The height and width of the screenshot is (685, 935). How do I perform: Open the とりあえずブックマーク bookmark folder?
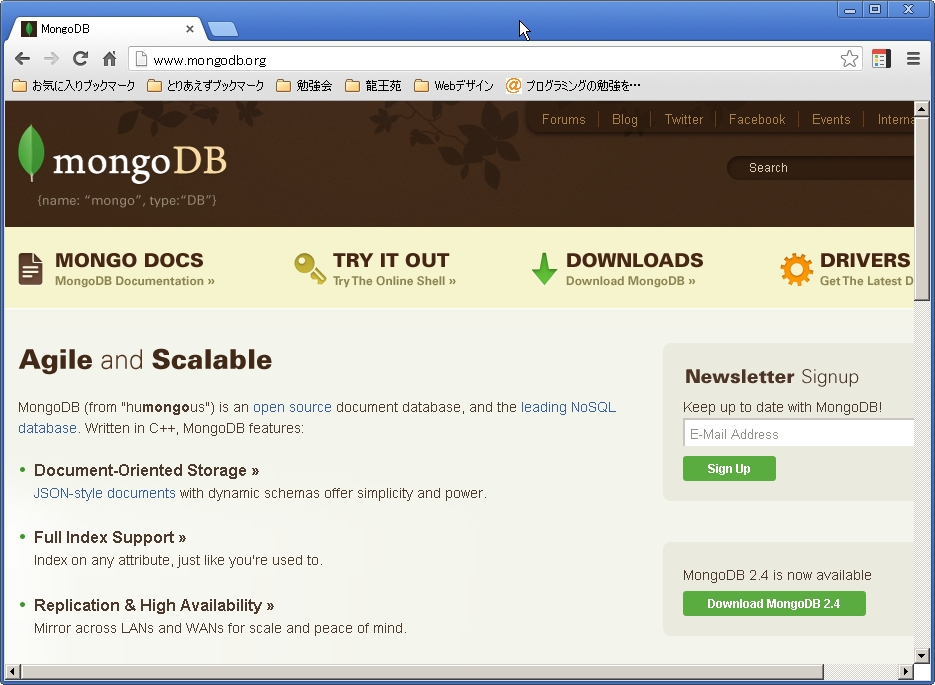206,86
